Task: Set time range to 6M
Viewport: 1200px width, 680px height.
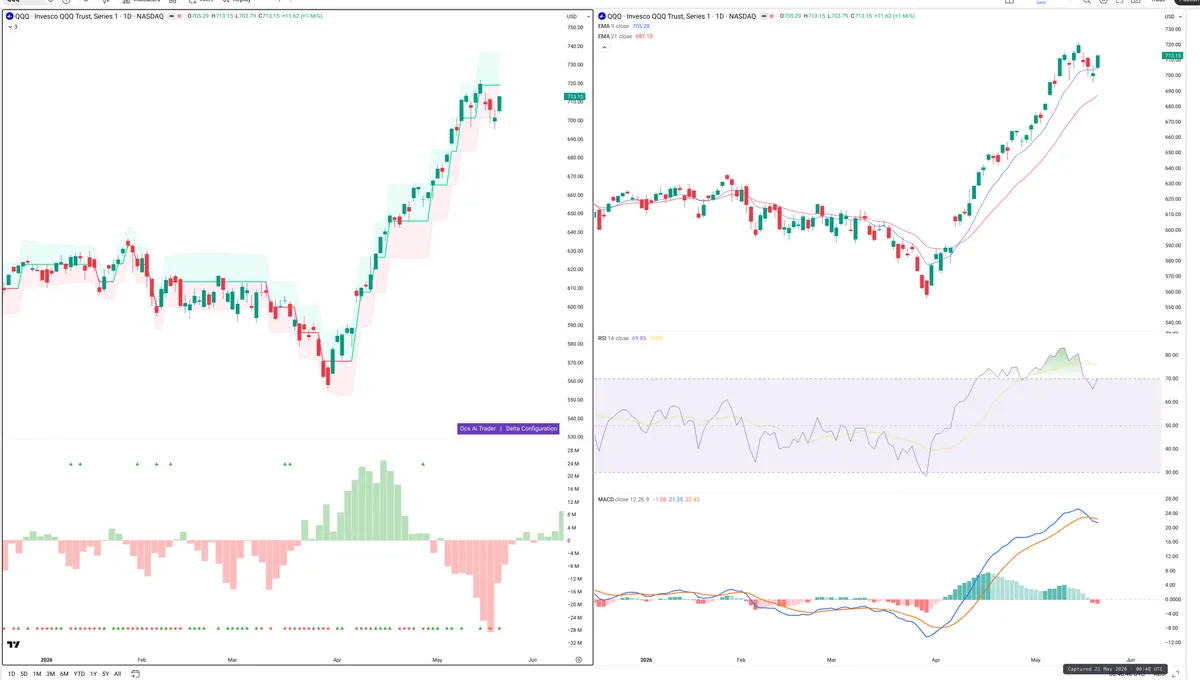Action: pyautogui.click(x=64, y=674)
